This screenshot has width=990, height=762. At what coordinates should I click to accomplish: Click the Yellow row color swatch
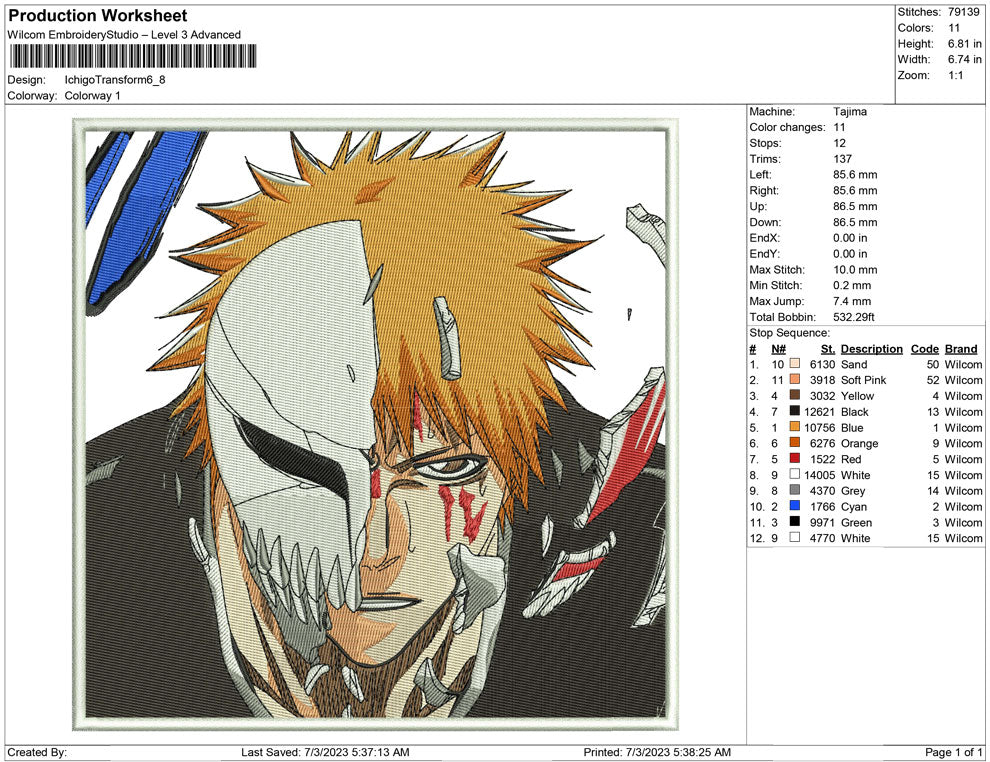click(795, 396)
